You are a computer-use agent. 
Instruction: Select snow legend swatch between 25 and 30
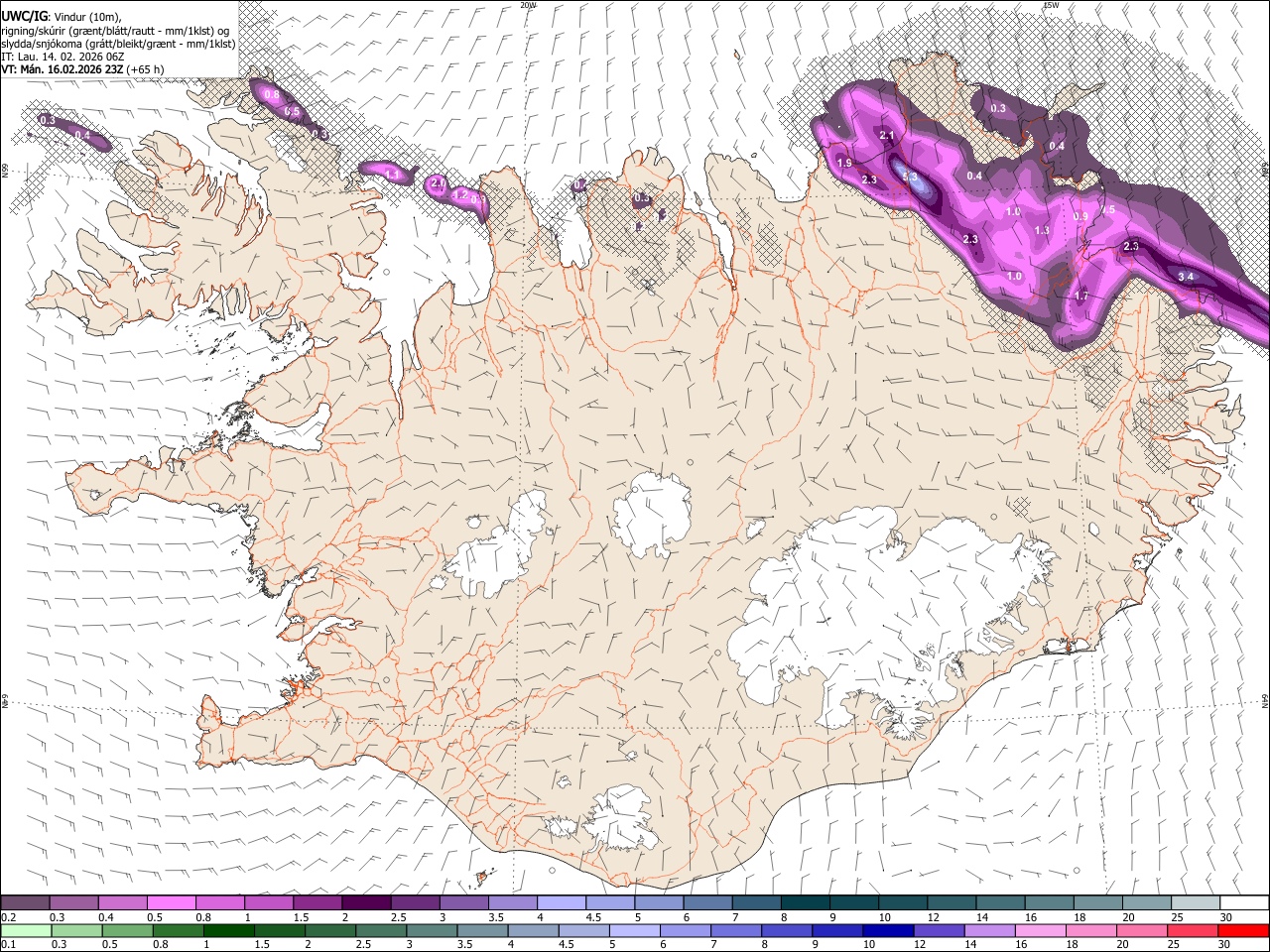[x=1195, y=903]
